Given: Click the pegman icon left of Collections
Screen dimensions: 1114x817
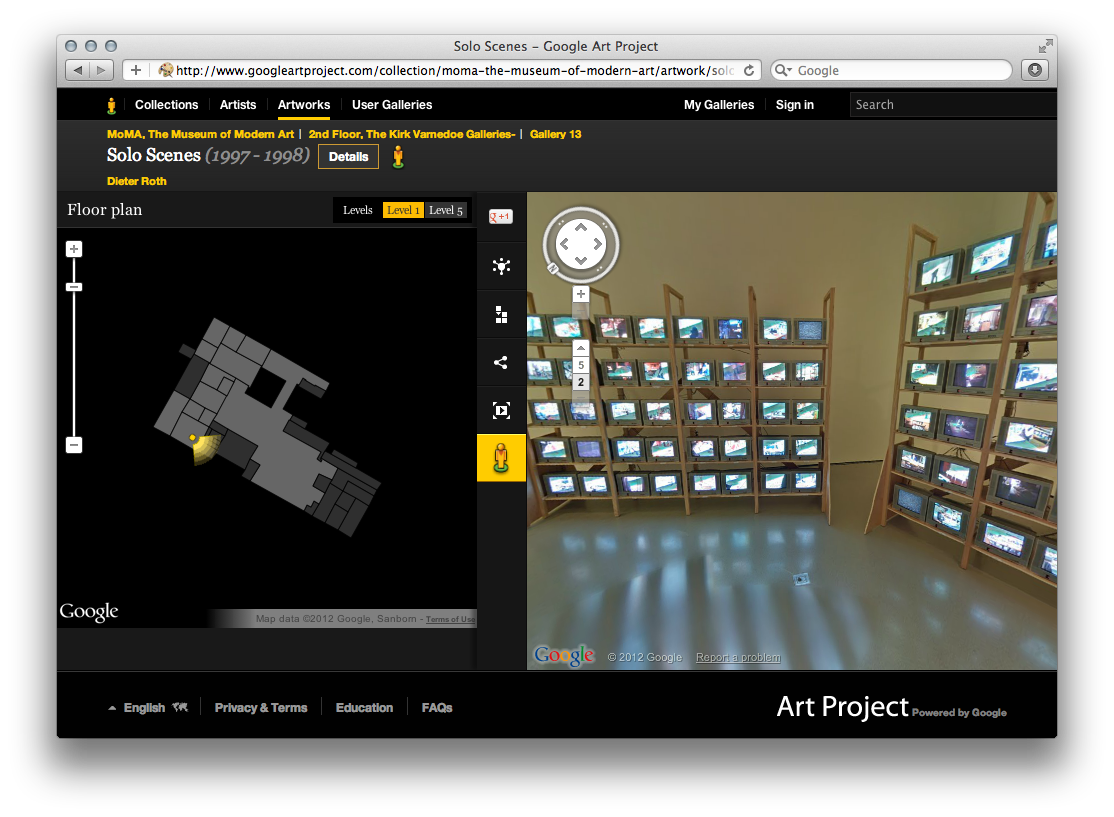Looking at the screenshot, I should pos(111,104).
